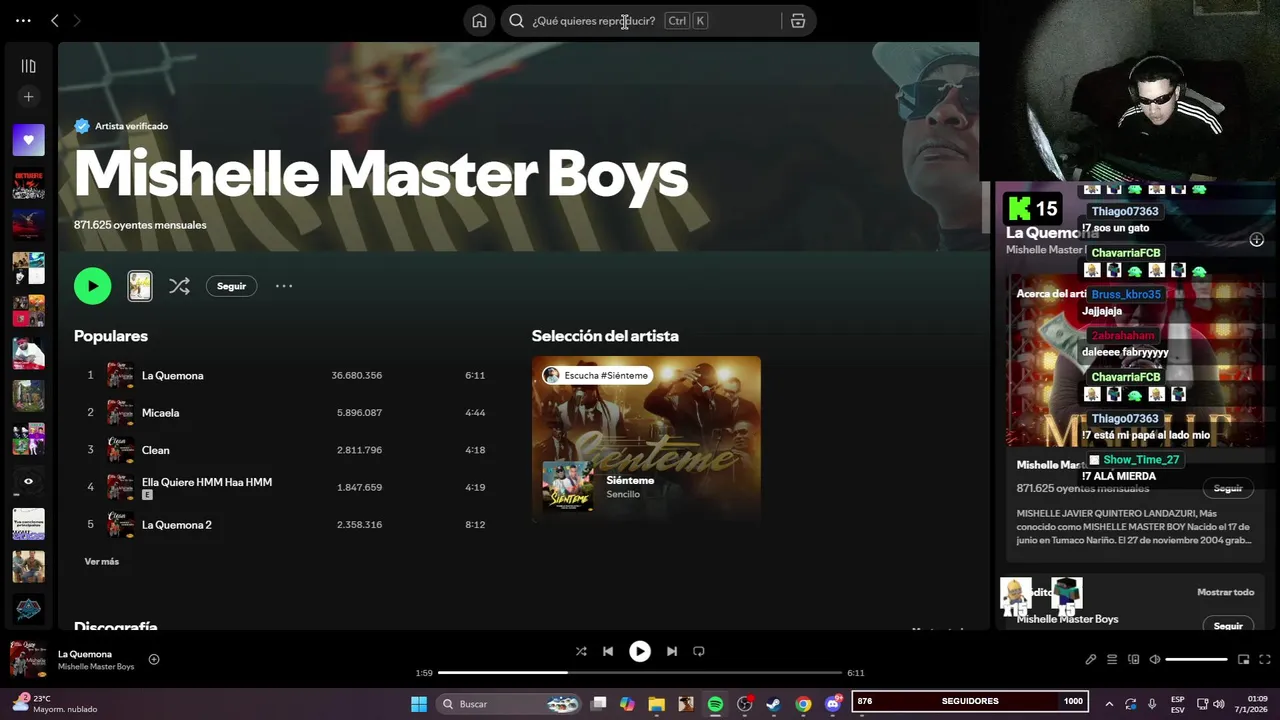Click the tray microphone icon
The height and width of the screenshot is (720, 1280).
(1152, 703)
